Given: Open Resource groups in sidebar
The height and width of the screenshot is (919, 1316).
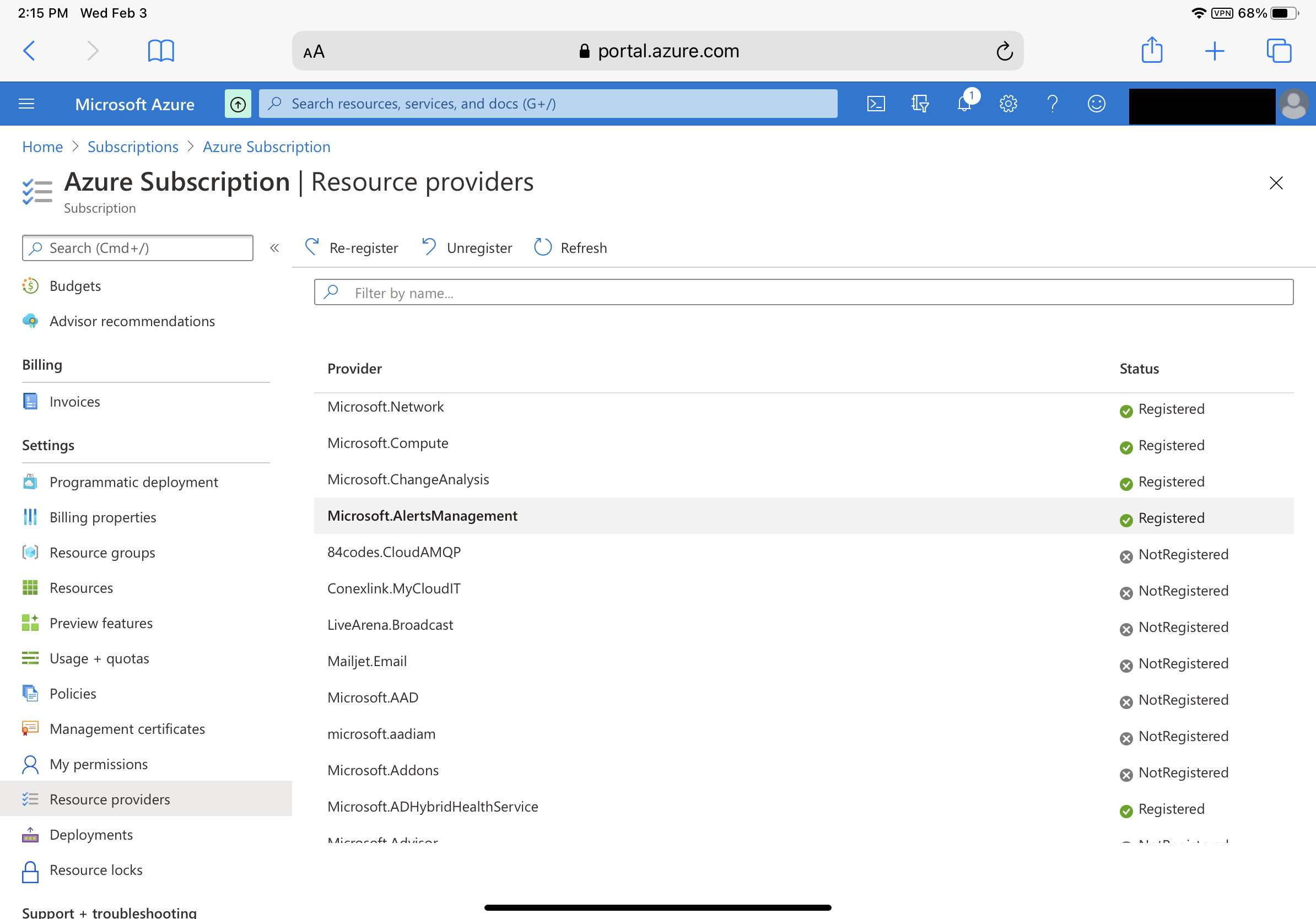Looking at the screenshot, I should click(x=102, y=553).
